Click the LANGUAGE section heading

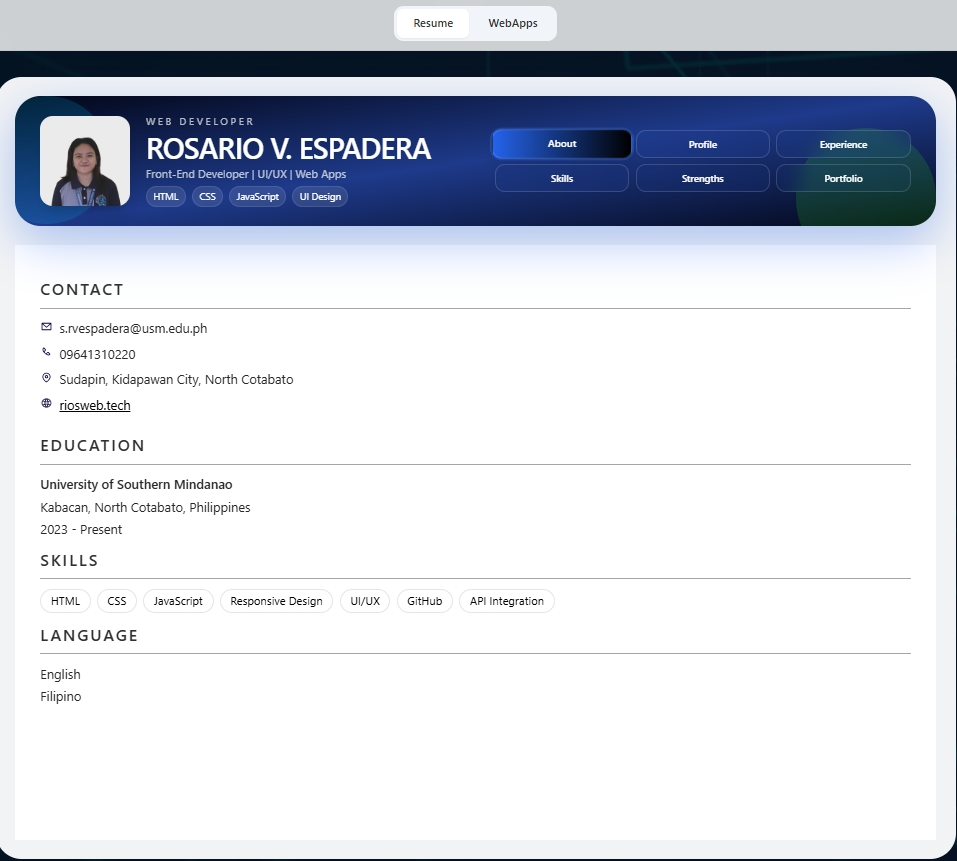pos(89,636)
